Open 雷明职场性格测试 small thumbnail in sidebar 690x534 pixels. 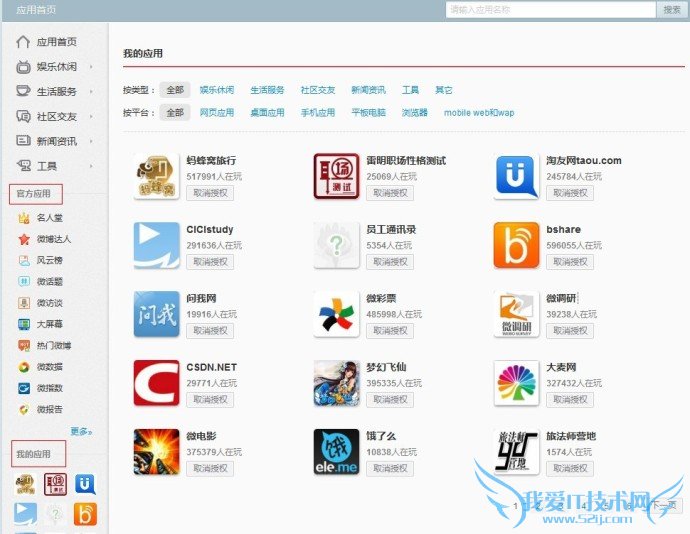[x=55, y=484]
